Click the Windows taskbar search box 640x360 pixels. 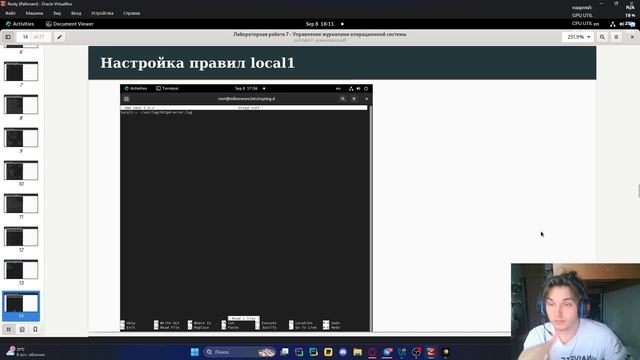pos(240,352)
